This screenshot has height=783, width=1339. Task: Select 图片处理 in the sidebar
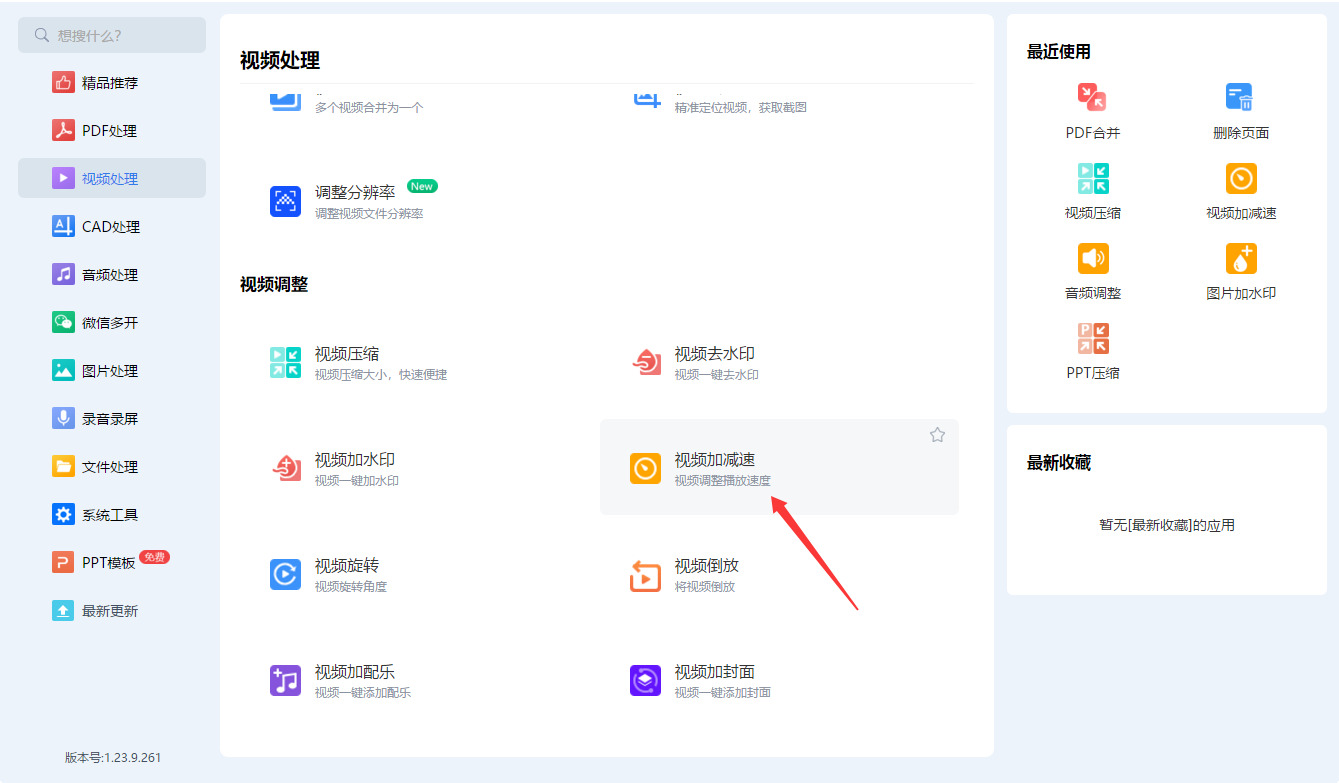click(x=112, y=371)
